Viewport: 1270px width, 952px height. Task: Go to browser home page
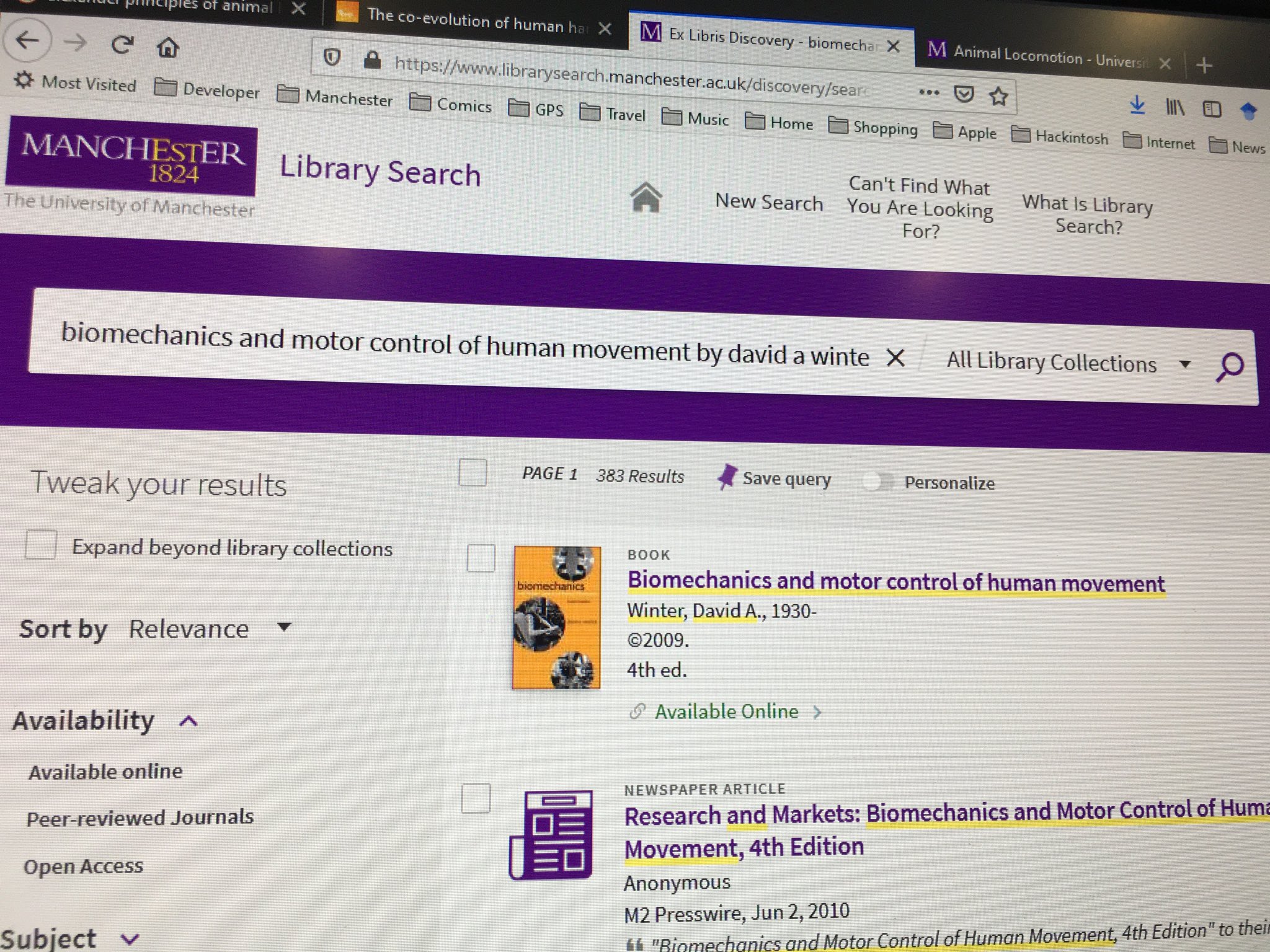pyautogui.click(x=167, y=46)
